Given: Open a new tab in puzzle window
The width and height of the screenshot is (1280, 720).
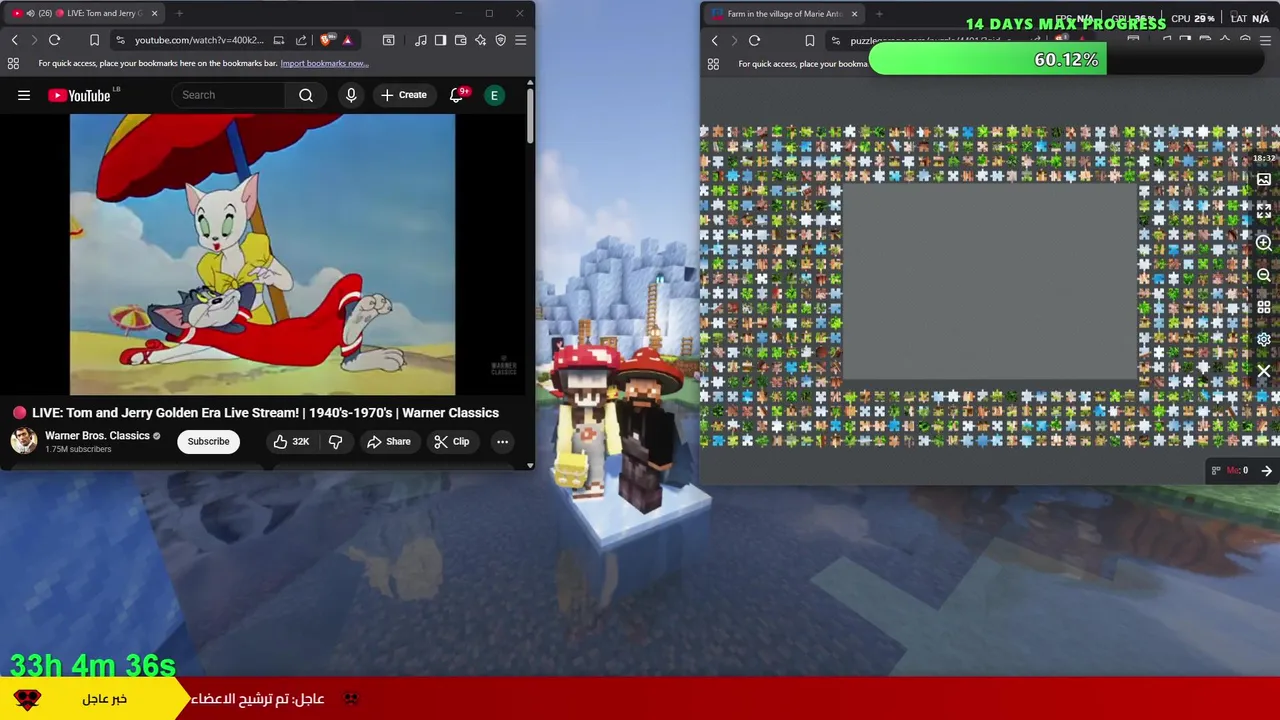Looking at the screenshot, I should click(879, 14).
